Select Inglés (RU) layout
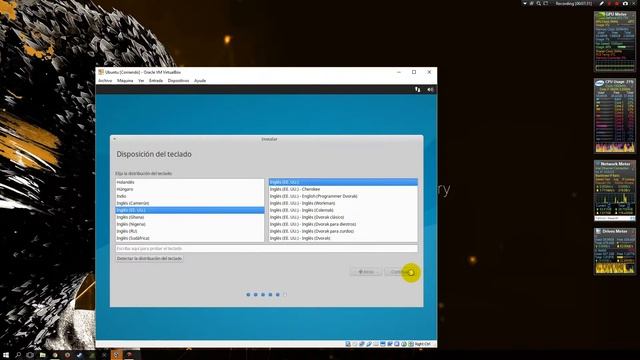The width and height of the screenshot is (640, 360). tap(190, 231)
